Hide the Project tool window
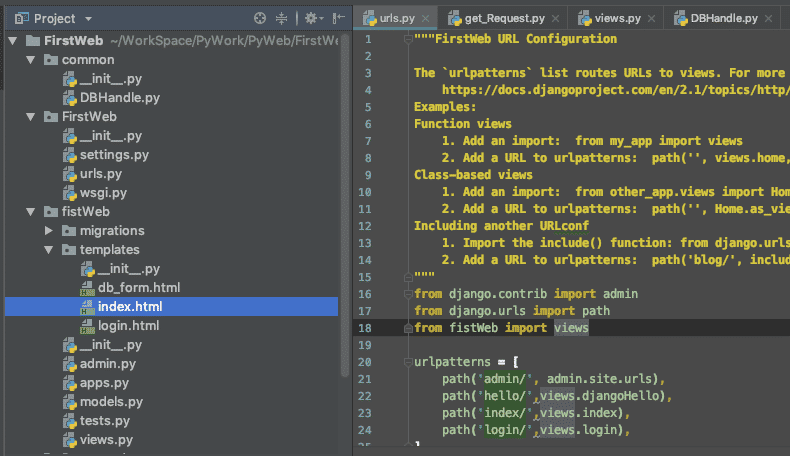 pyautogui.click(x=338, y=18)
